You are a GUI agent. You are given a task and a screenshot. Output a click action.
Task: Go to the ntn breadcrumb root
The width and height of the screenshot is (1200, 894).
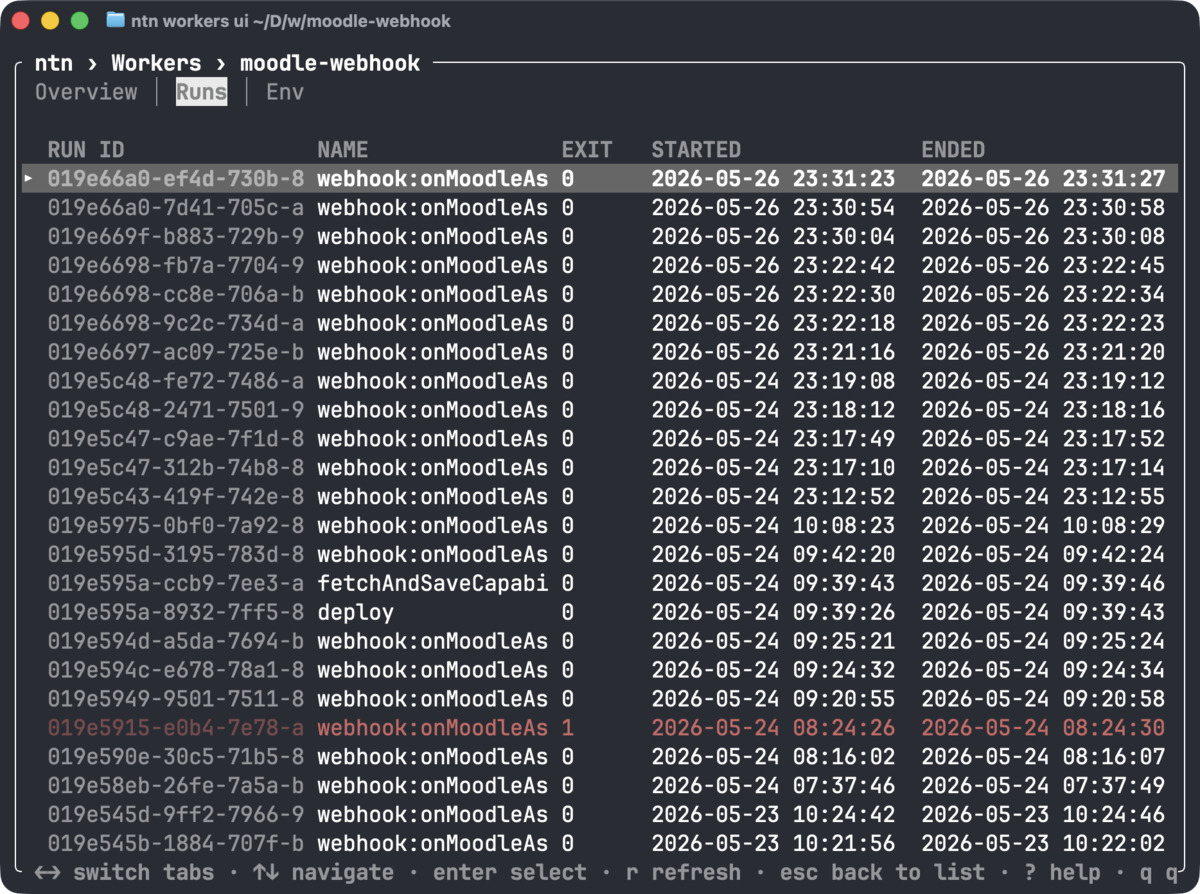point(54,63)
